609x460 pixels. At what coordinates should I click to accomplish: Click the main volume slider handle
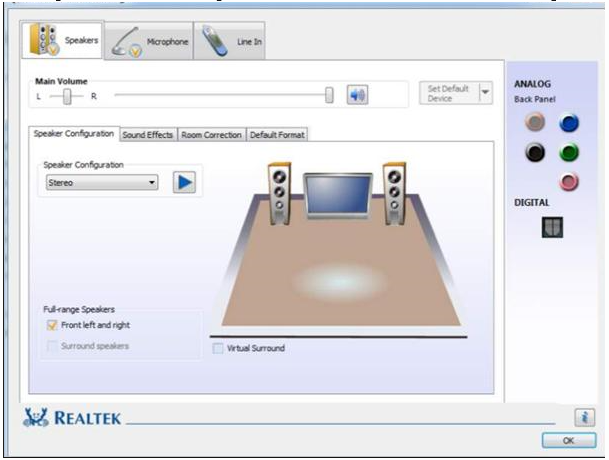point(329,95)
